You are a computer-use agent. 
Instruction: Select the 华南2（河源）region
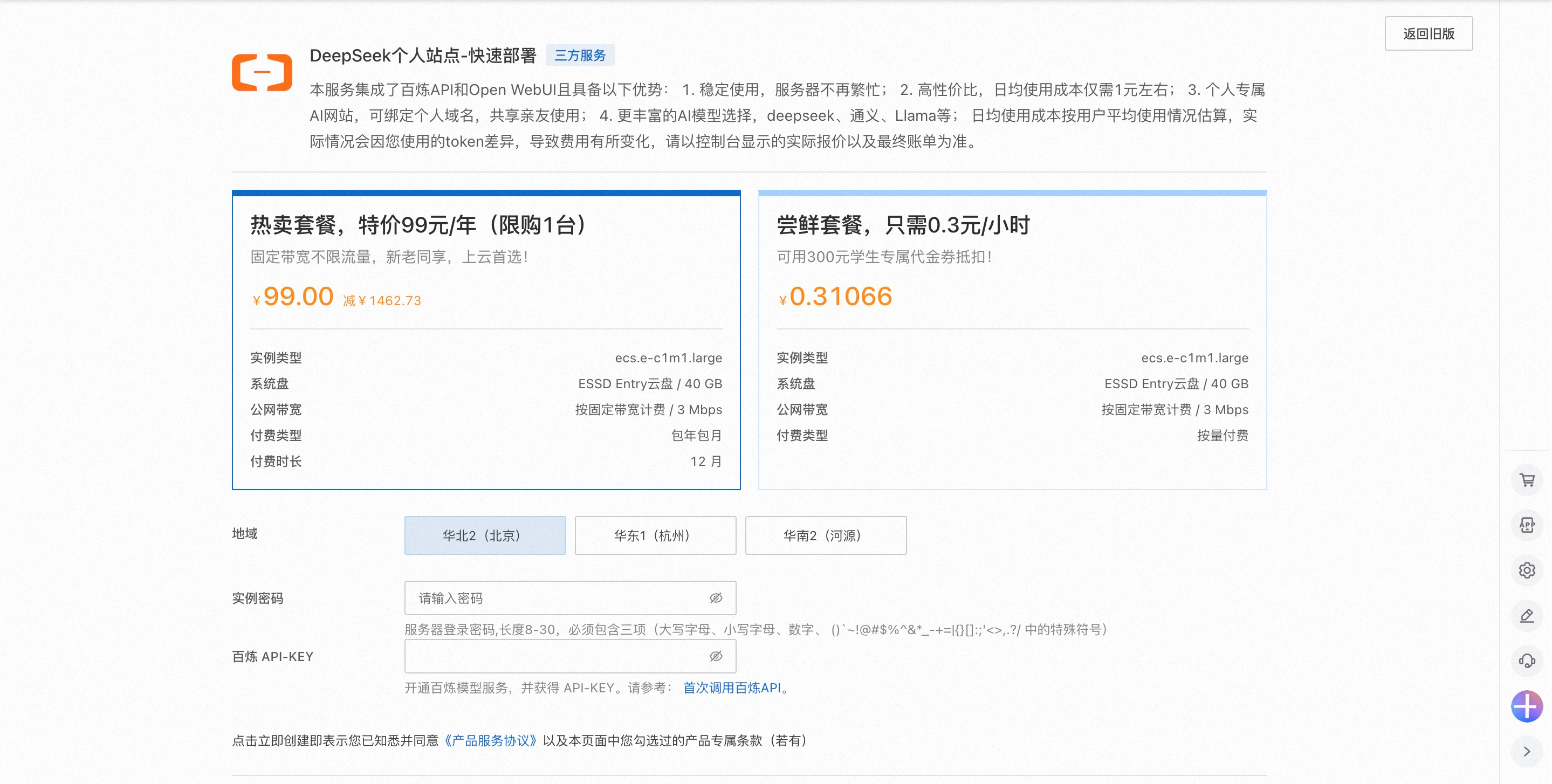pos(826,535)
